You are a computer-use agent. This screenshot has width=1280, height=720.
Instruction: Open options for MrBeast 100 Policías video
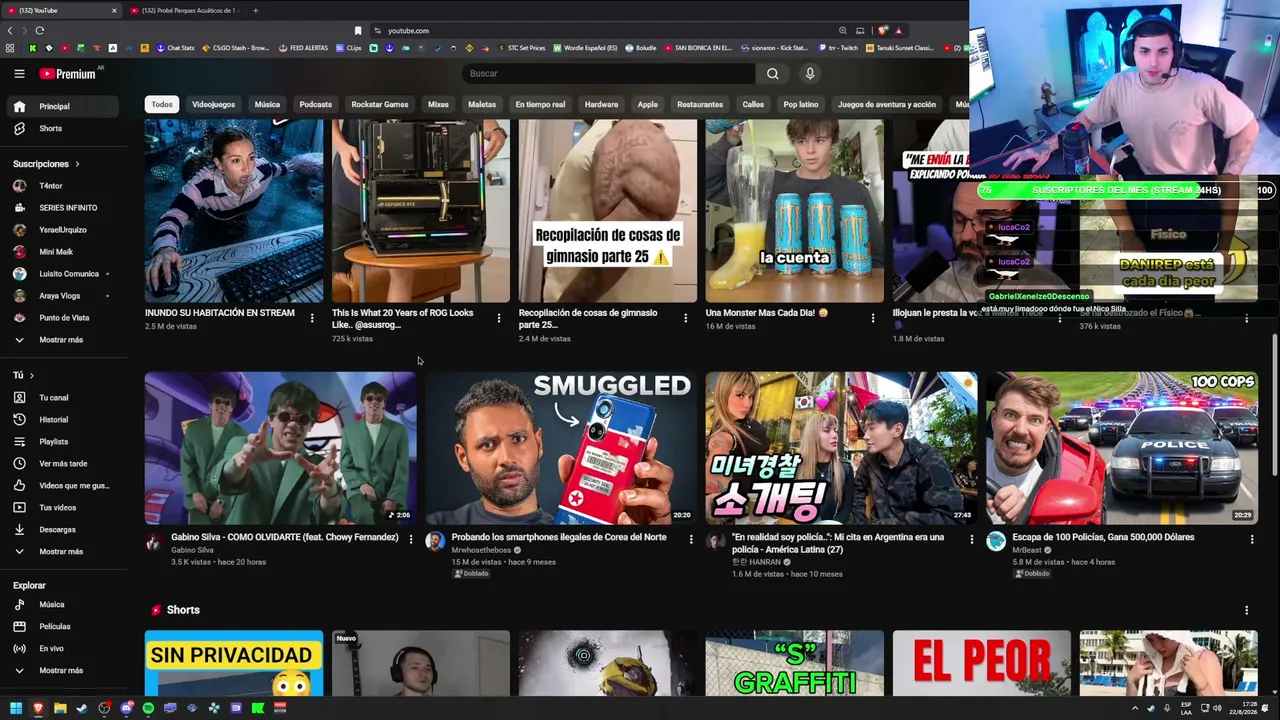tap(1251, 539)
